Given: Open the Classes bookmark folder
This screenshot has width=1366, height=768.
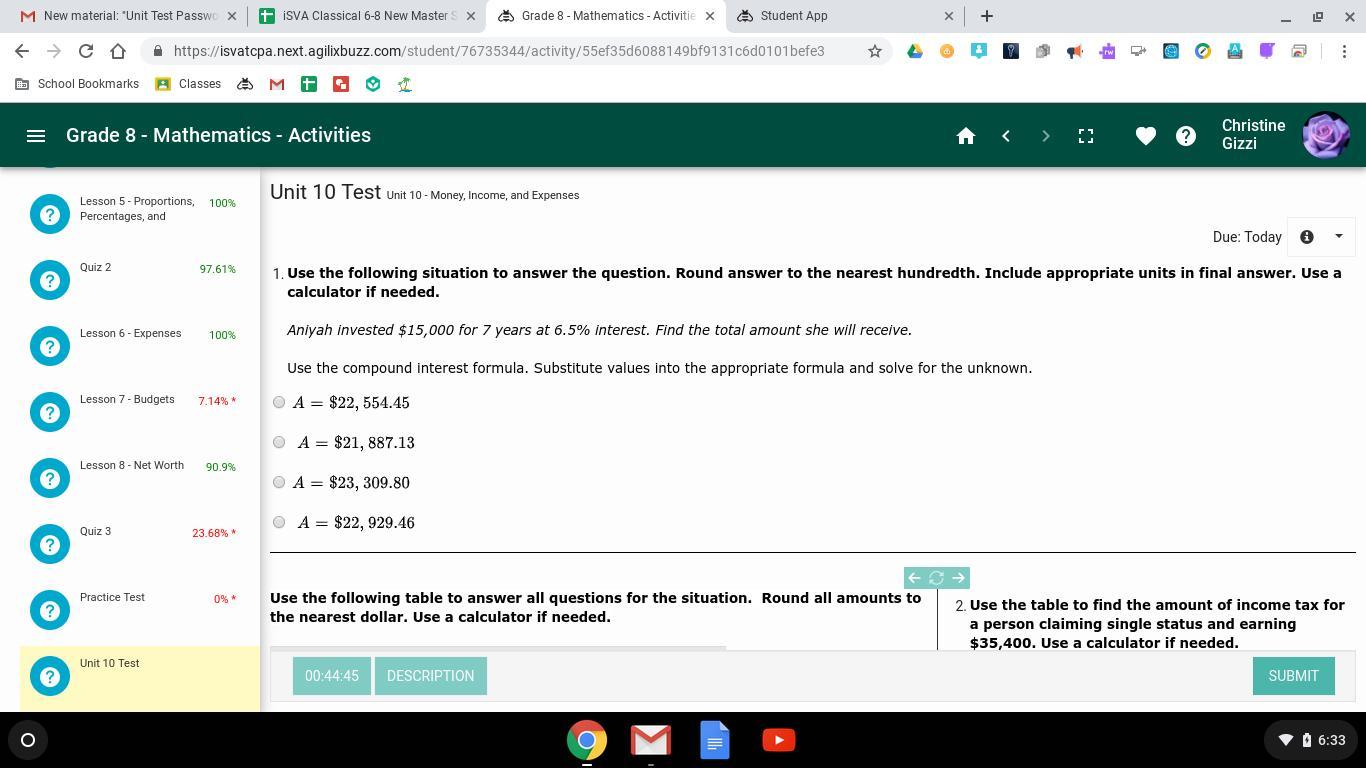Looking at the screenshot, I should click(x=188, y=84).
